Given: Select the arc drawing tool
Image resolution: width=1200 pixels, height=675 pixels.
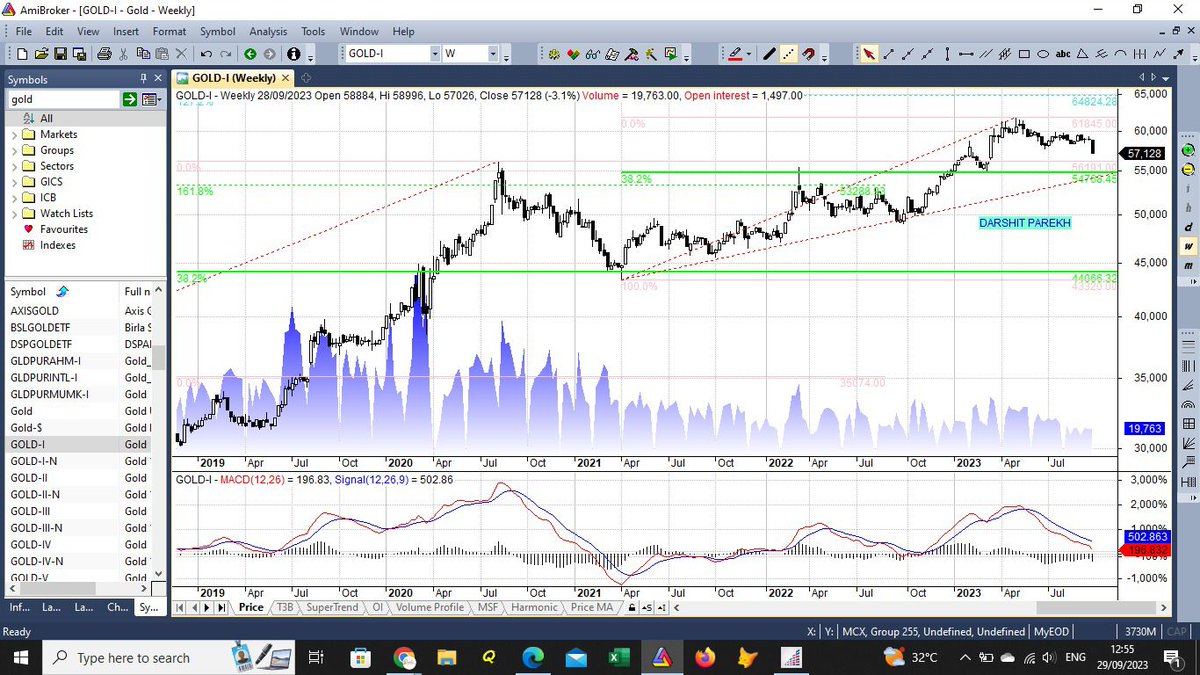Looking at the screenshot, I should point(1122,54).
